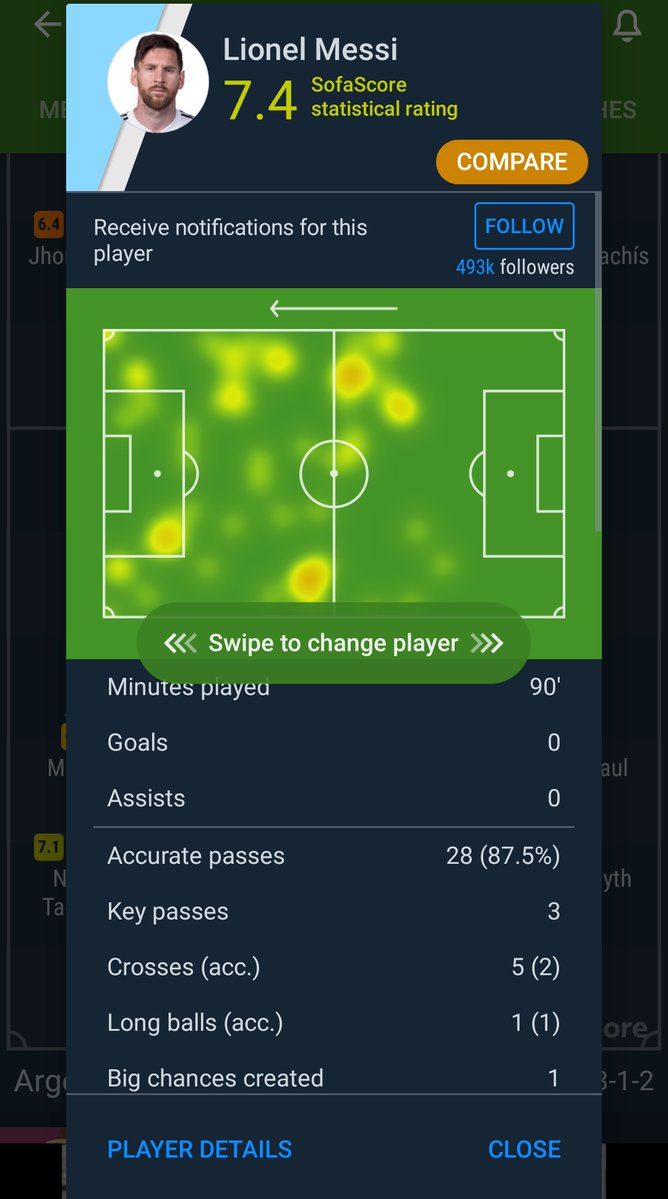Image resolution: width=668 pixels, height=1199 pixels.
Task: Tap the Swipe to change player pill
Action: (x=333, y=643)
